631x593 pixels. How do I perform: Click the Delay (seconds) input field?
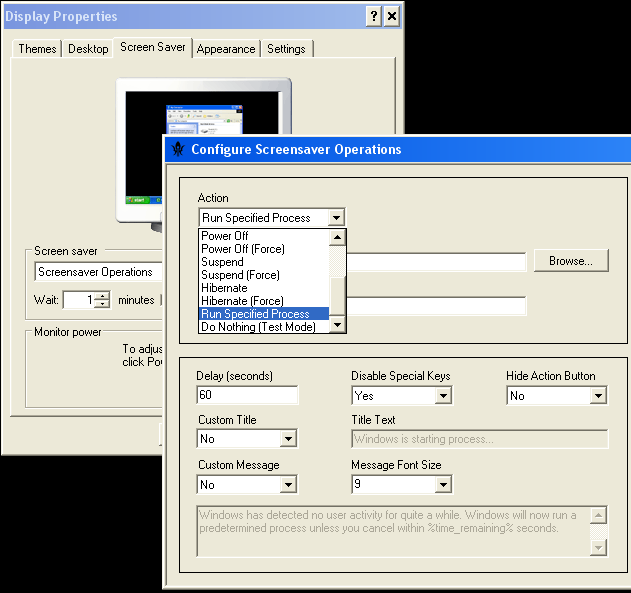point(247,395)
